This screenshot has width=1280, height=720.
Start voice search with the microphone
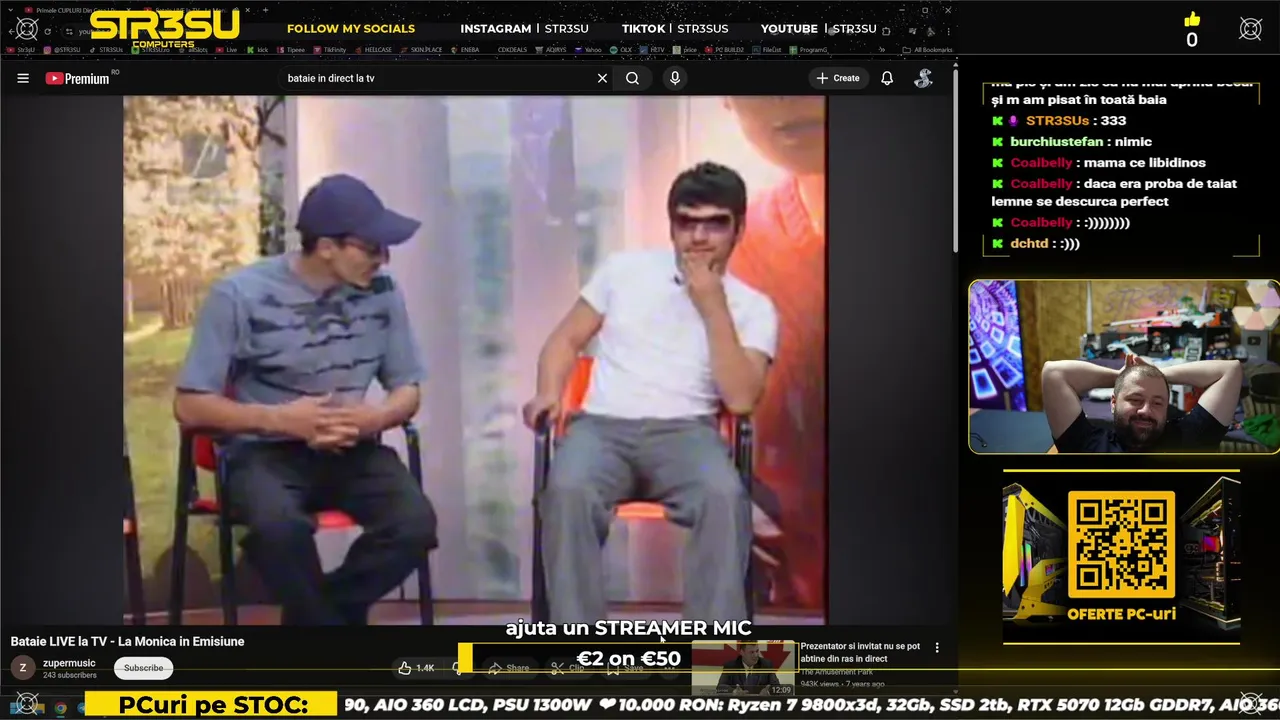(x=675, y=78)
